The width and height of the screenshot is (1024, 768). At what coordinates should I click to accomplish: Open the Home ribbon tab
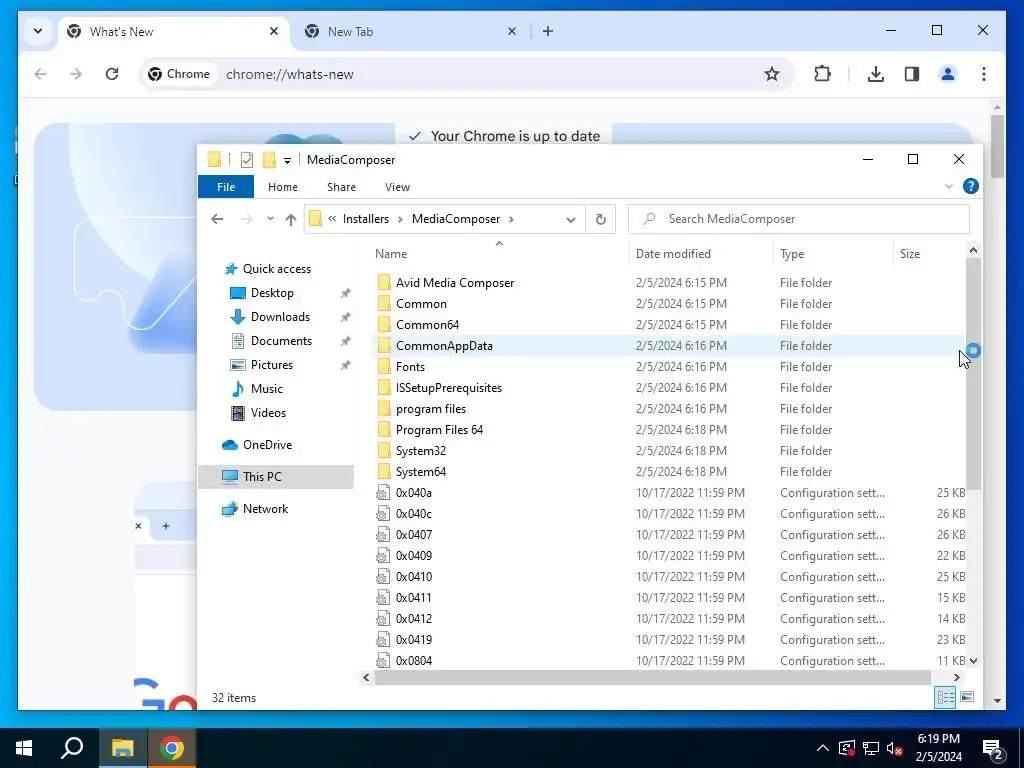click(283, 187)
